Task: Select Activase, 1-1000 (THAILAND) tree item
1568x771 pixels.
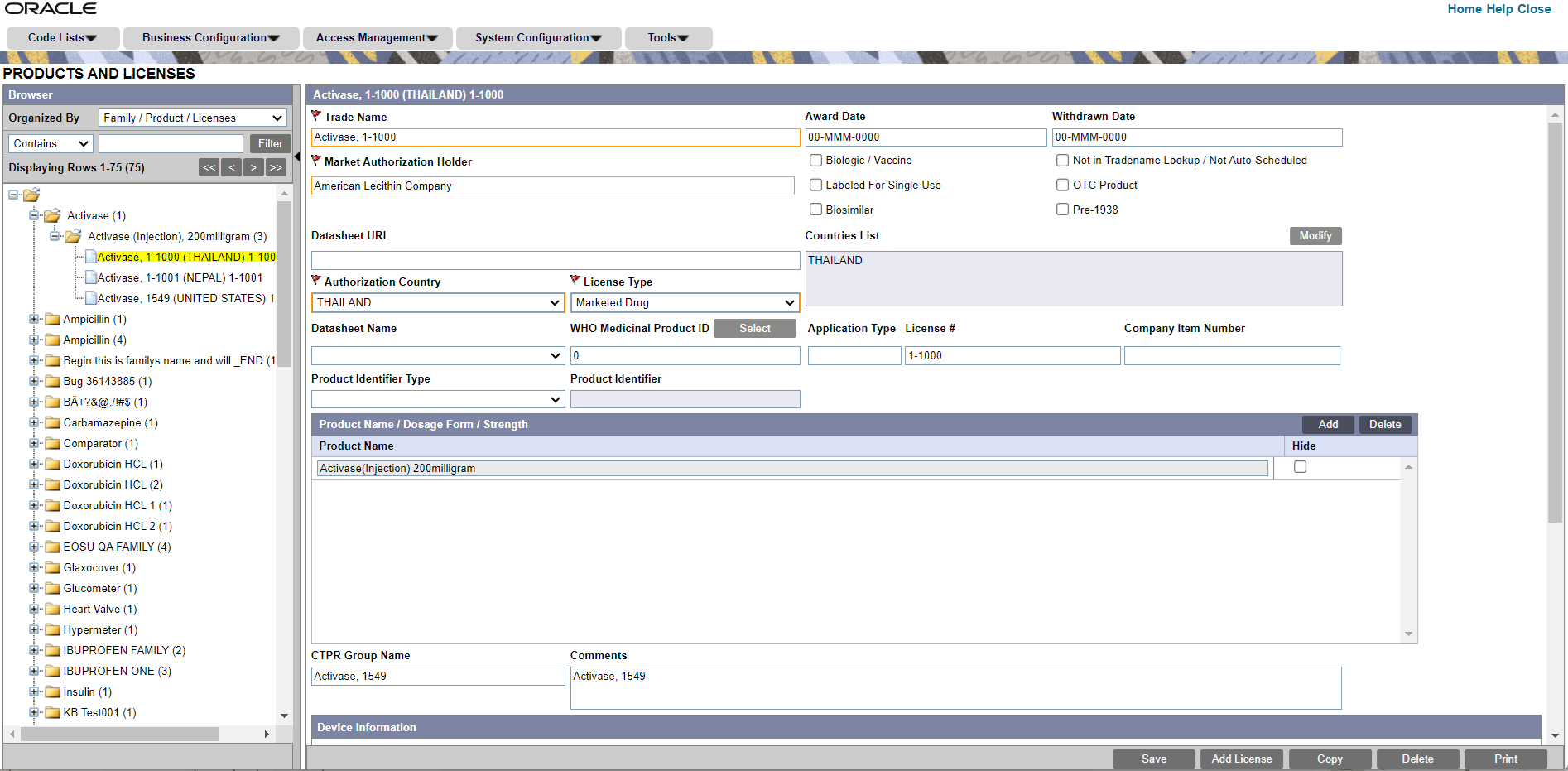Action: (x=186, y=257)
